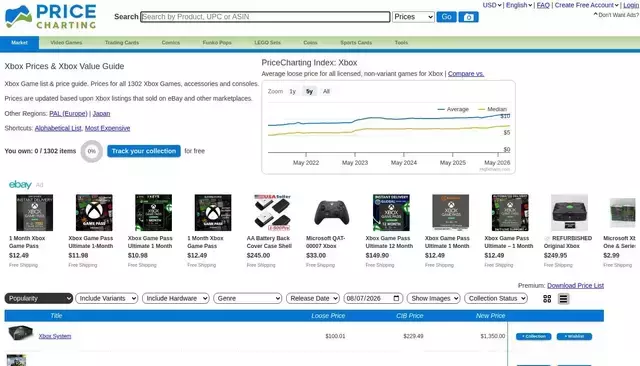Image resolution: width=640 pixels, height=366 pixels.
Task: Open the Coins menu
Action: coord(310,42)
